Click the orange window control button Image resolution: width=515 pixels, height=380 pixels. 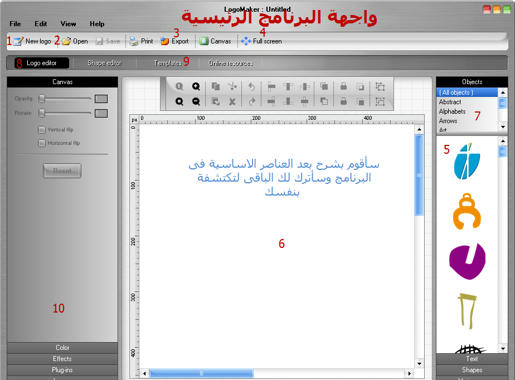click(x=497, y=9)
